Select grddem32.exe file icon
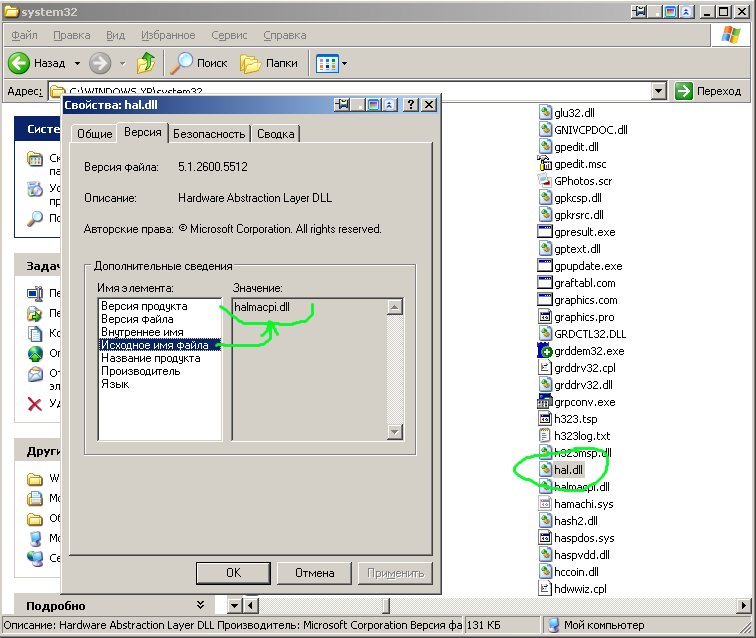This screenshot has height=638, width=756. (x=545, y=351)
